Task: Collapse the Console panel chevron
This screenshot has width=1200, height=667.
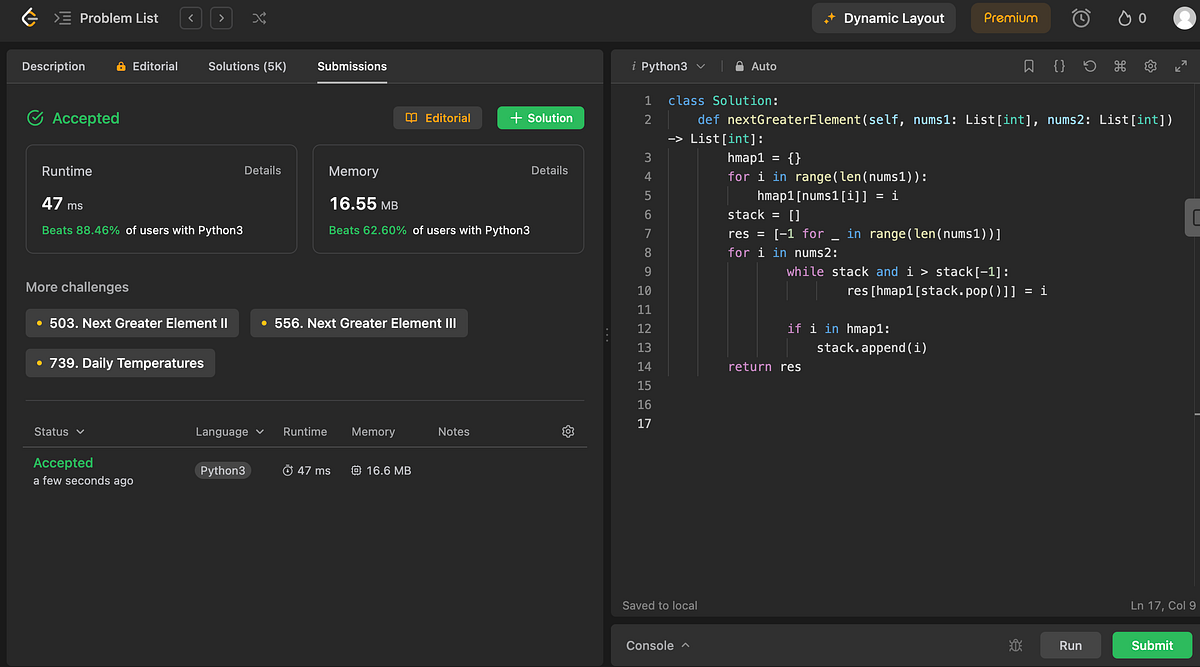Action: coord(683,645)
